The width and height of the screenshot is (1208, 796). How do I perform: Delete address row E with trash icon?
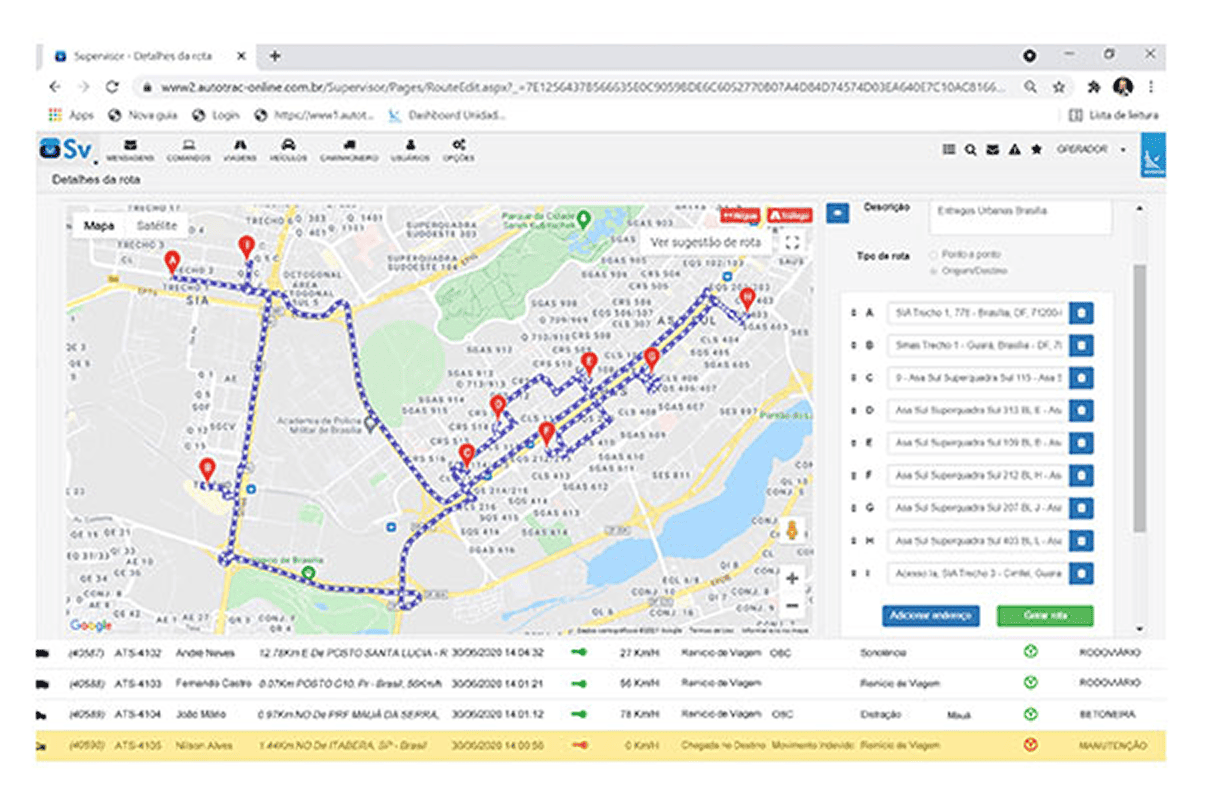[x=1081, y=443]
